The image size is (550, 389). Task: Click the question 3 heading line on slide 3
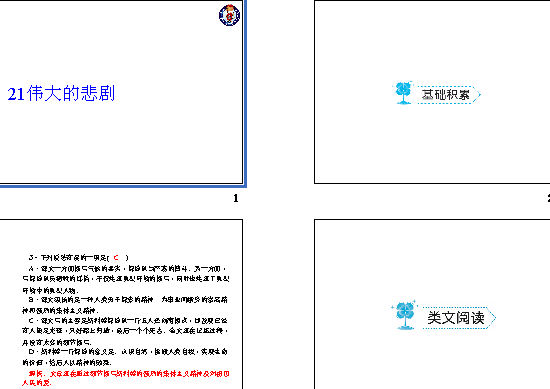79,258
